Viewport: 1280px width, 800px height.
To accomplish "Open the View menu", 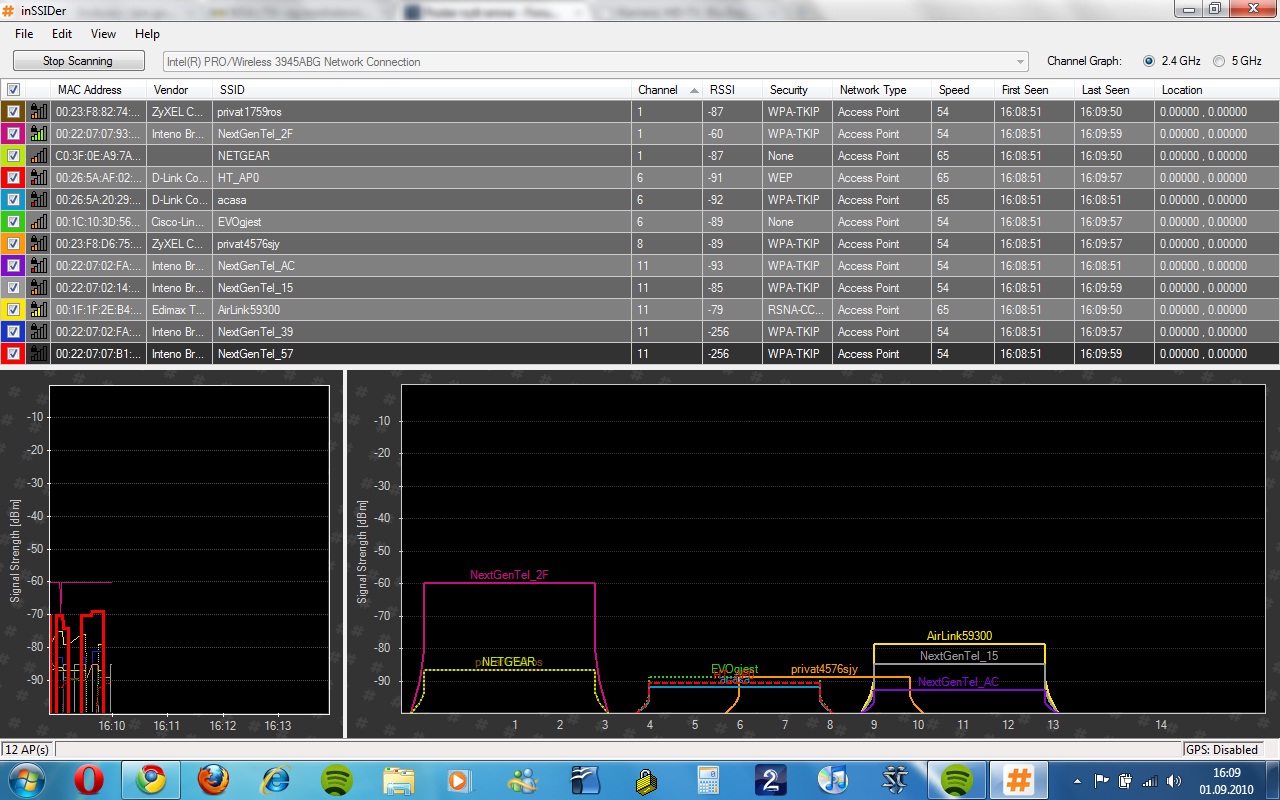I will (103, 34).
